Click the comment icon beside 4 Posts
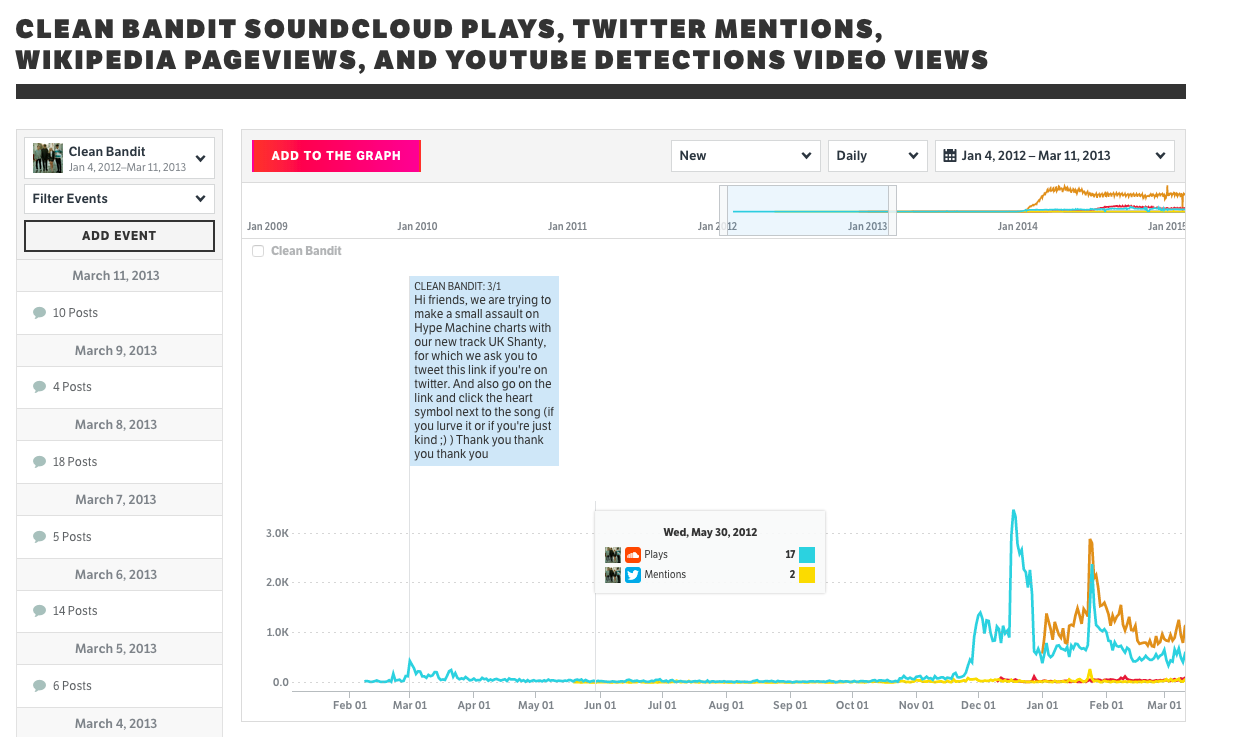 click(x=40, y=387)
